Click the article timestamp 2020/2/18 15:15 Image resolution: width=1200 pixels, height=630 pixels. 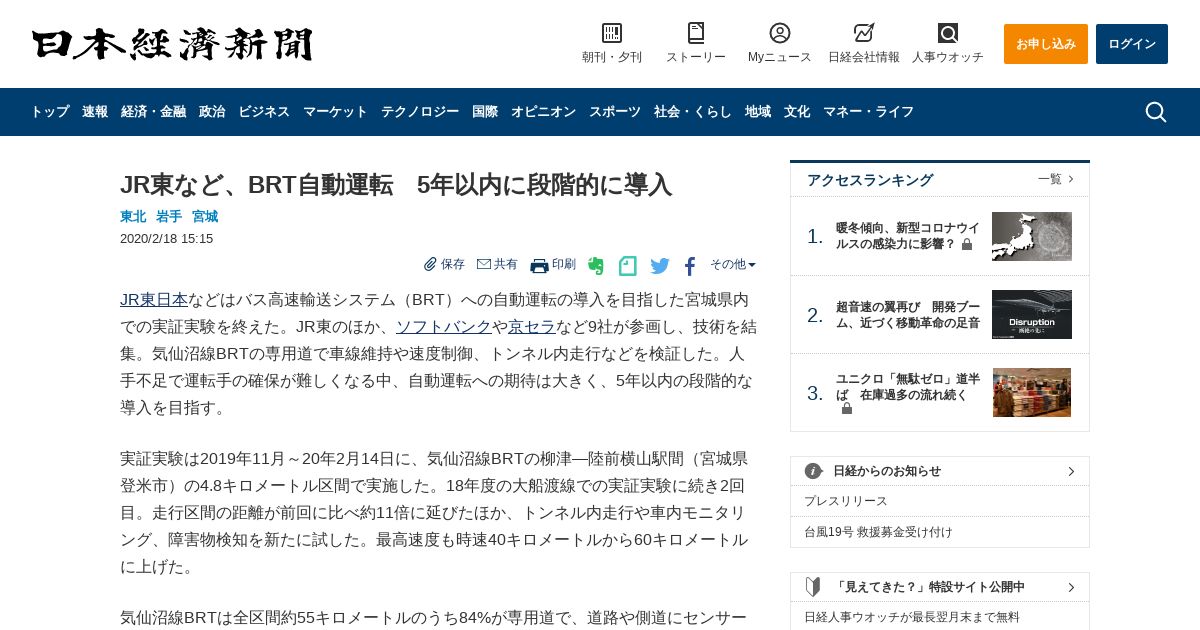pyautogui.click(x=166, y=239)
